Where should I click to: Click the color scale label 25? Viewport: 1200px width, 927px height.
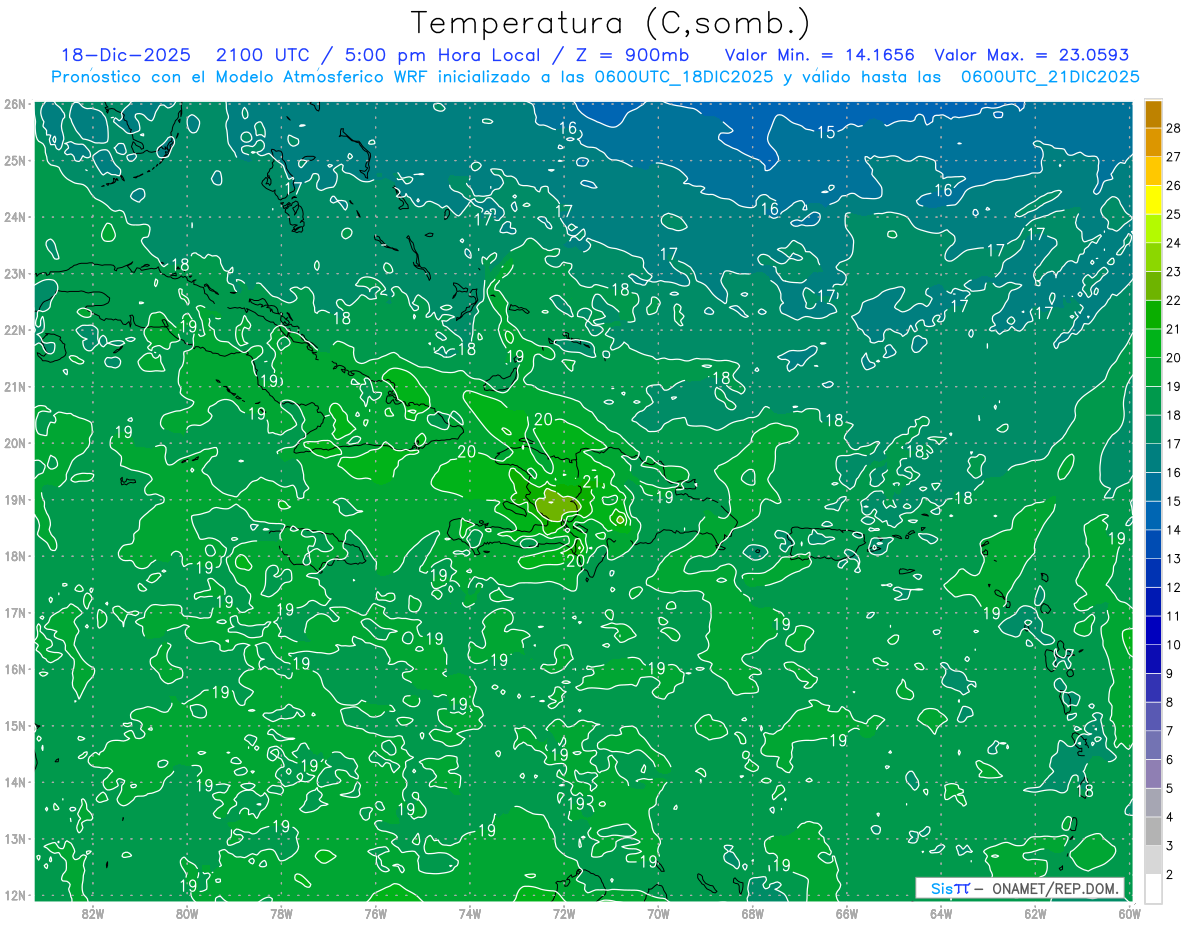pyautogui.click(x=1173, y=213)
